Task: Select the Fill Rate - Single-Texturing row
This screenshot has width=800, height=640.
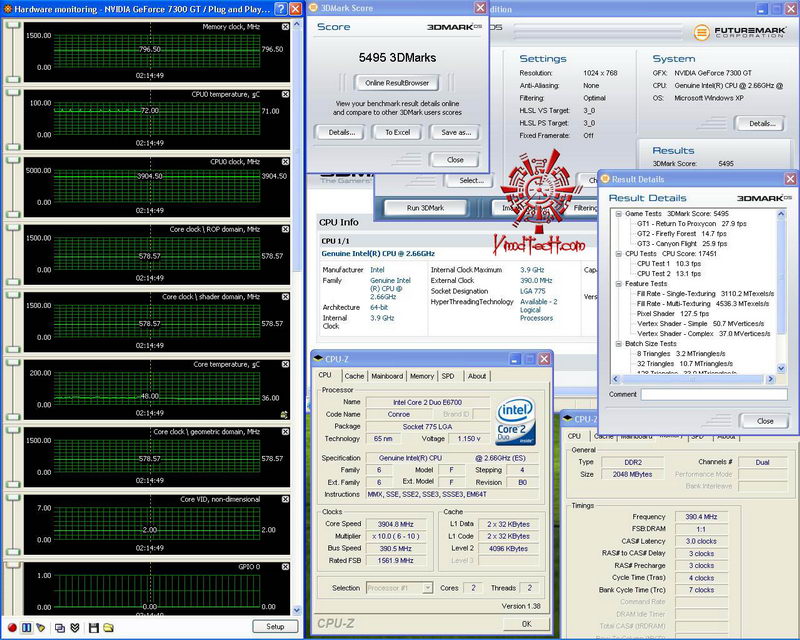Action: (x=705, y=294)
